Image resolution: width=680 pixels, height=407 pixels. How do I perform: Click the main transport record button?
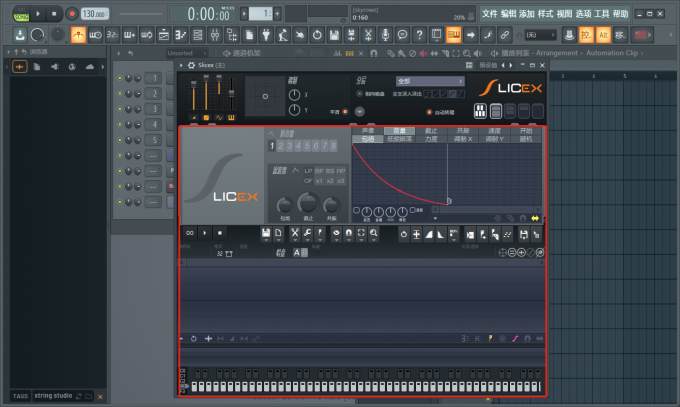(x=72, y=14)
